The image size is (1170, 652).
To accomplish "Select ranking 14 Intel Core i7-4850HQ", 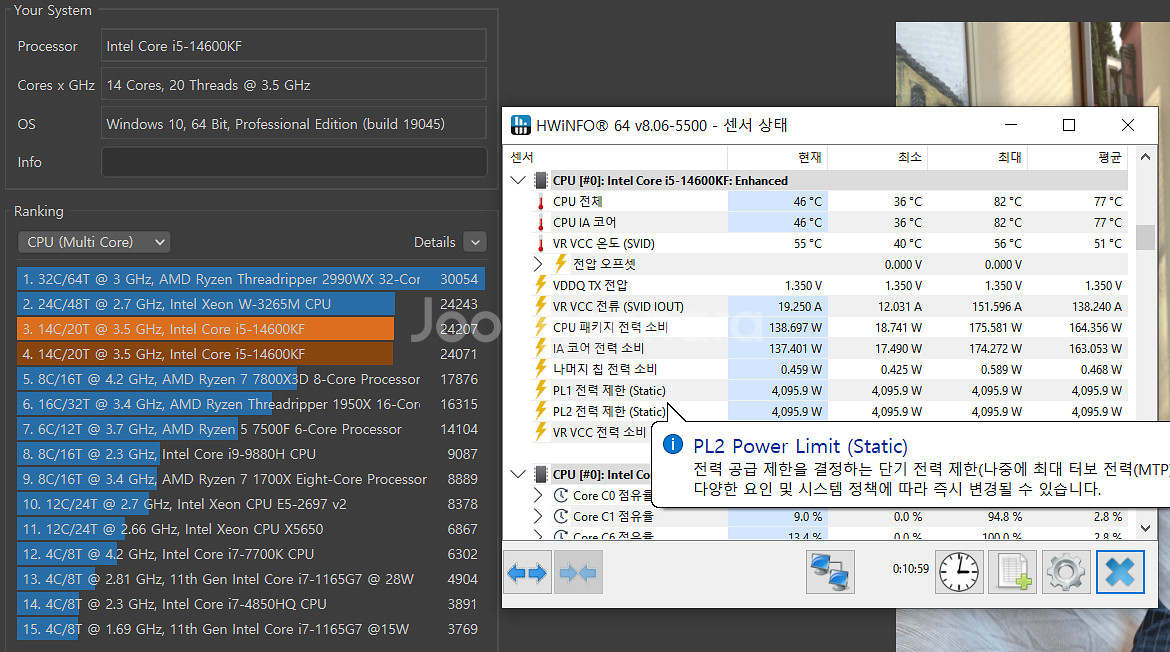I will click(x=251, y=604).
